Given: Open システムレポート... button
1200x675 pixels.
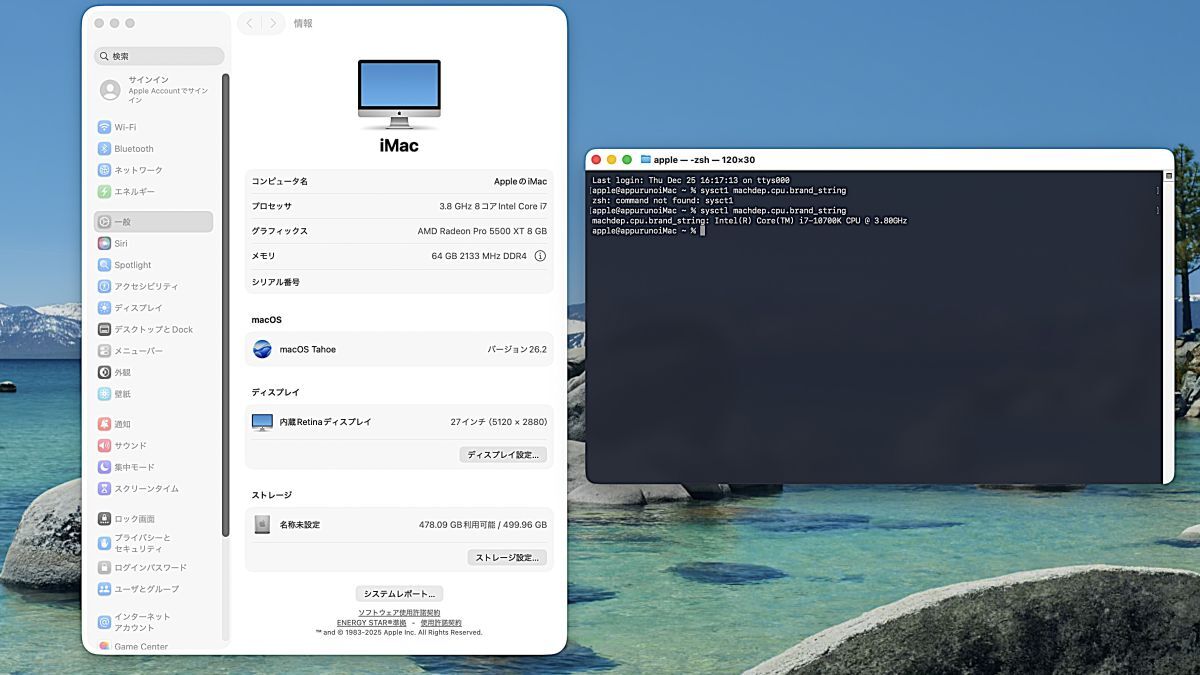Looking at the screenshot, I should point(399,594).
